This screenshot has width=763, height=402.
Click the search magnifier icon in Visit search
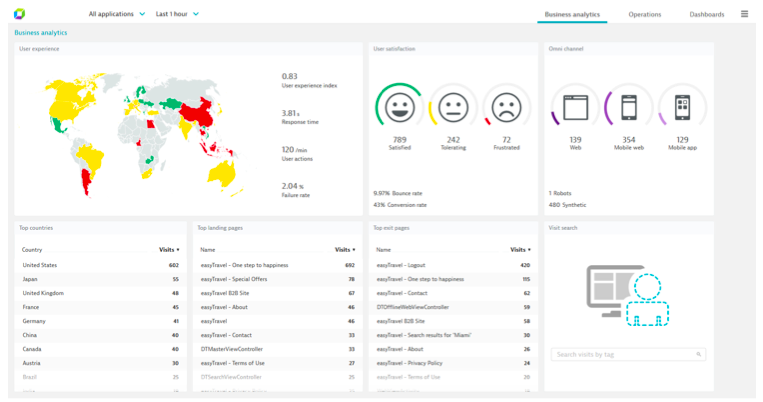[x=698, y=354]
